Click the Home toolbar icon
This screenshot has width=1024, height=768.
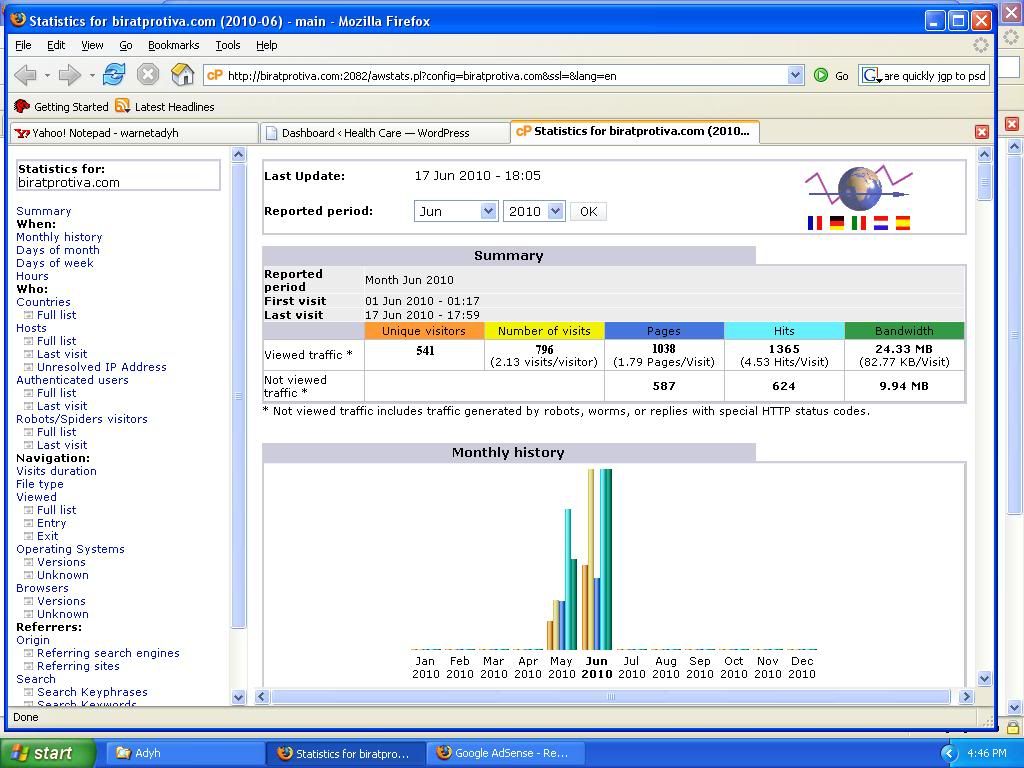click(x=182, y=75)
